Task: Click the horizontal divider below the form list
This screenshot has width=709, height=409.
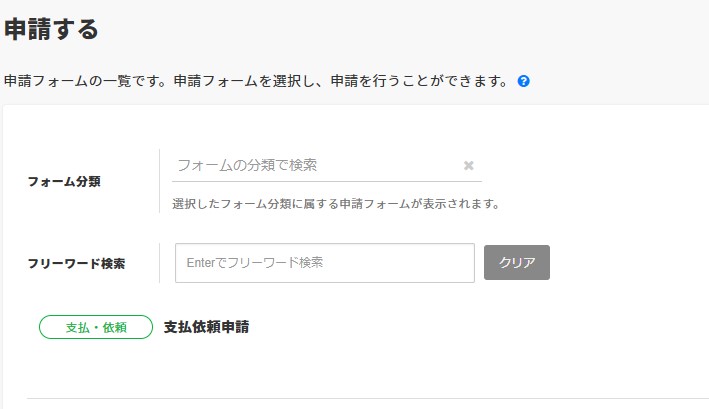Action: 360,398
